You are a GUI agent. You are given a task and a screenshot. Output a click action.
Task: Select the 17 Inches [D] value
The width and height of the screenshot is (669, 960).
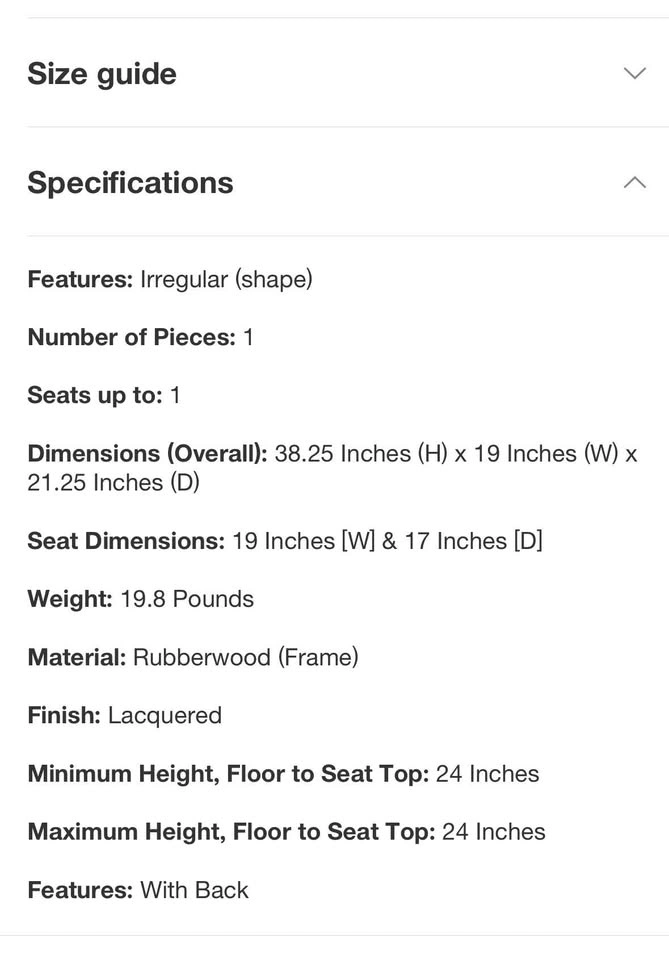coord(474,541)
